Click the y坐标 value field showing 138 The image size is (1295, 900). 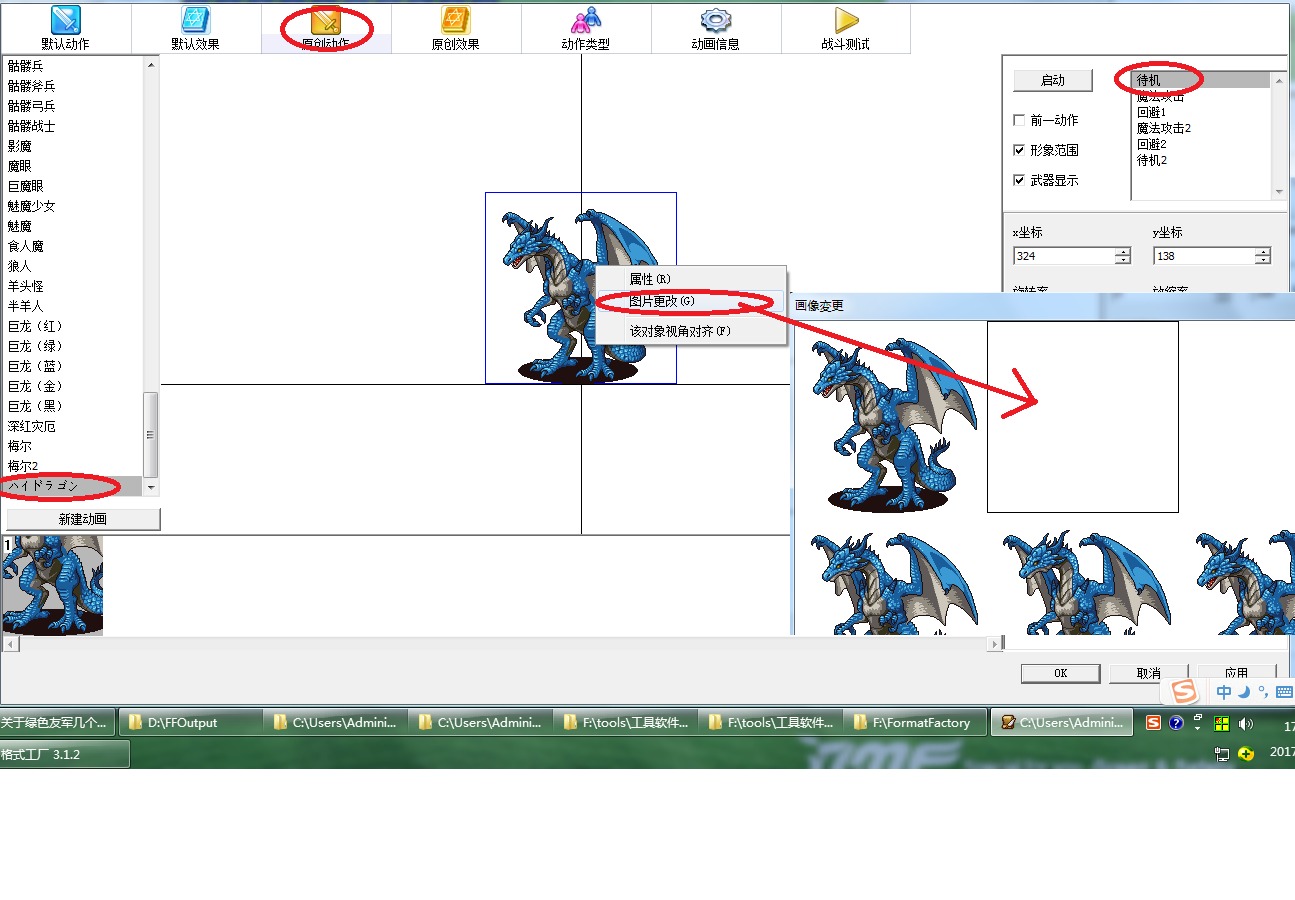pyautogui.click(x=1204, y=256)
